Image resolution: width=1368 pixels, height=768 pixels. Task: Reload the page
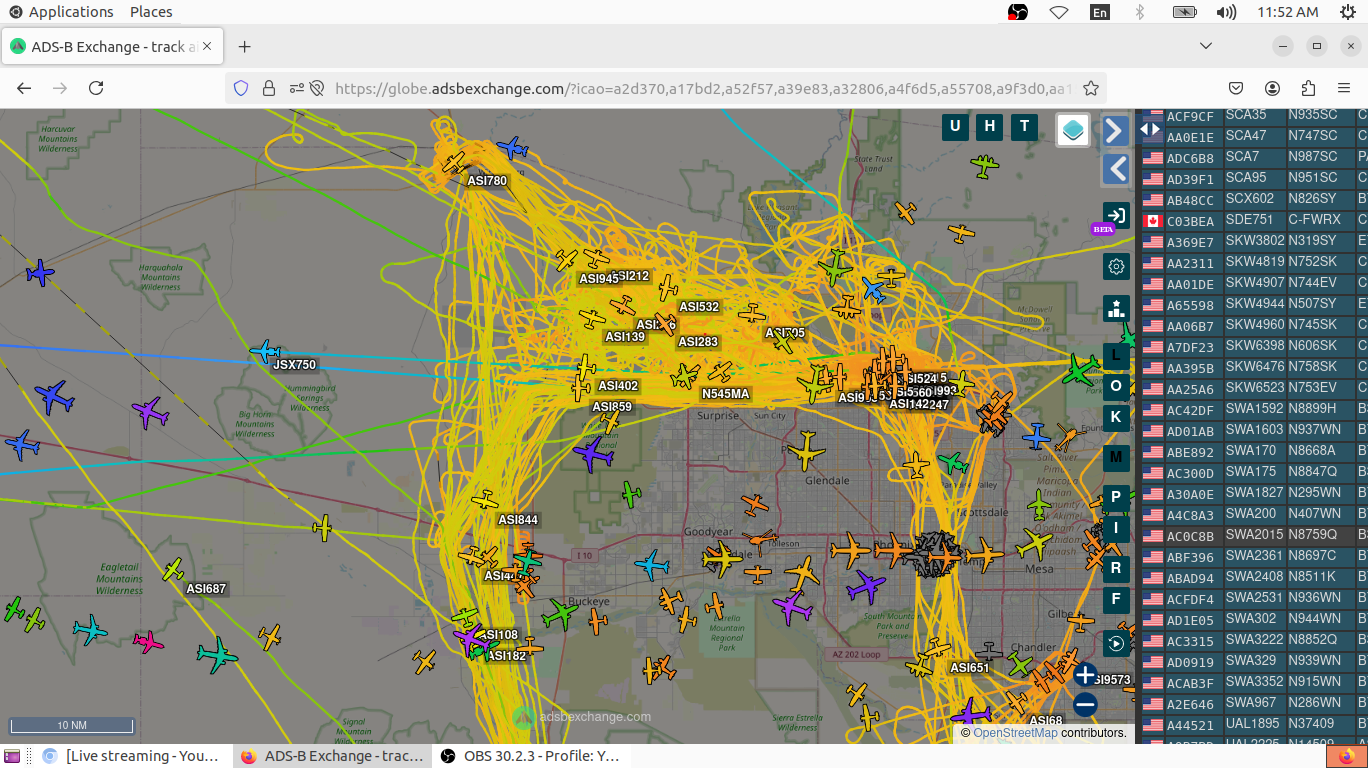pyautogui.click(x=96, y=88)
